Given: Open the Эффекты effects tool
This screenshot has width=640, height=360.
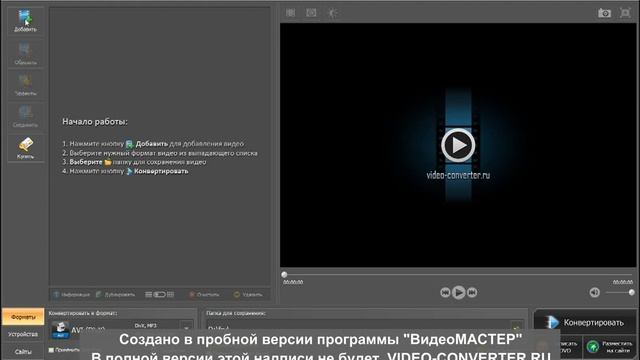Looking at the screenshot, I should coord(25,85).
